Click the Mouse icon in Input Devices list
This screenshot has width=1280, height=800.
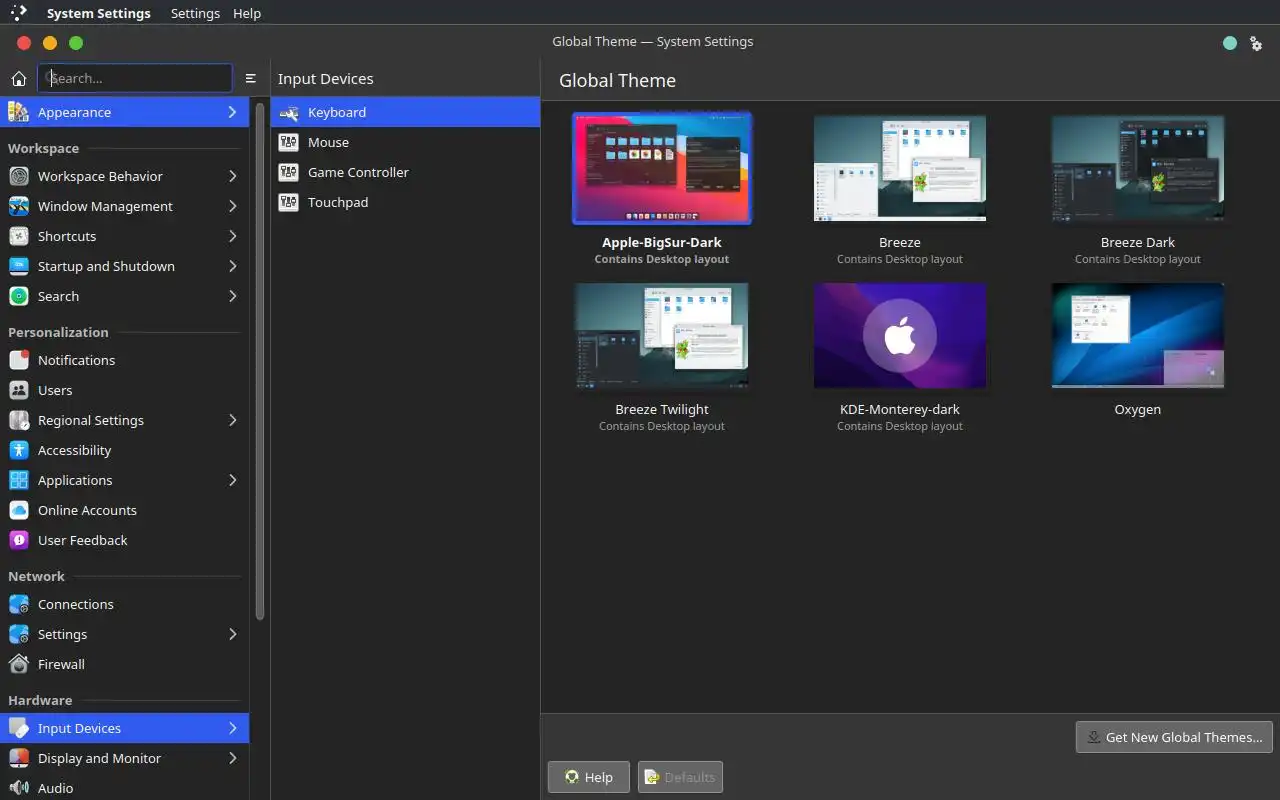[x=288, y=142]
